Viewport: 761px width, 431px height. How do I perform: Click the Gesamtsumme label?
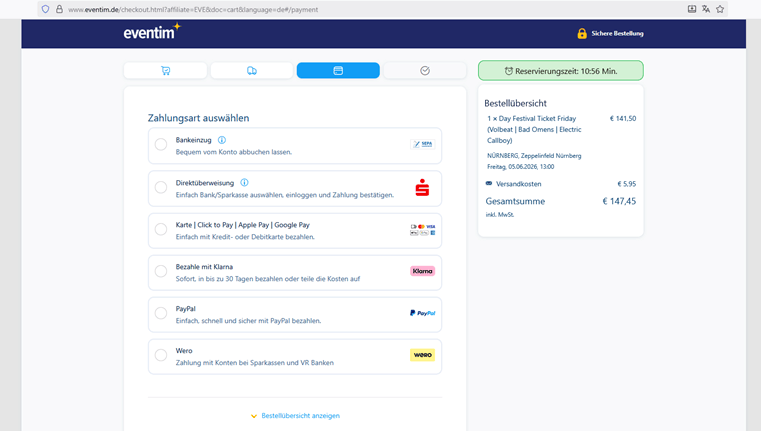pos(515,201)
